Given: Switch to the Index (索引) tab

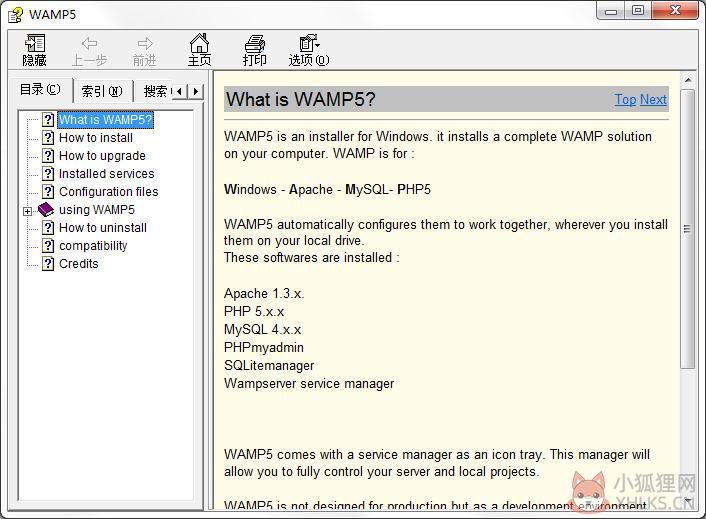Looking at the screenshot, I should 102,91.
